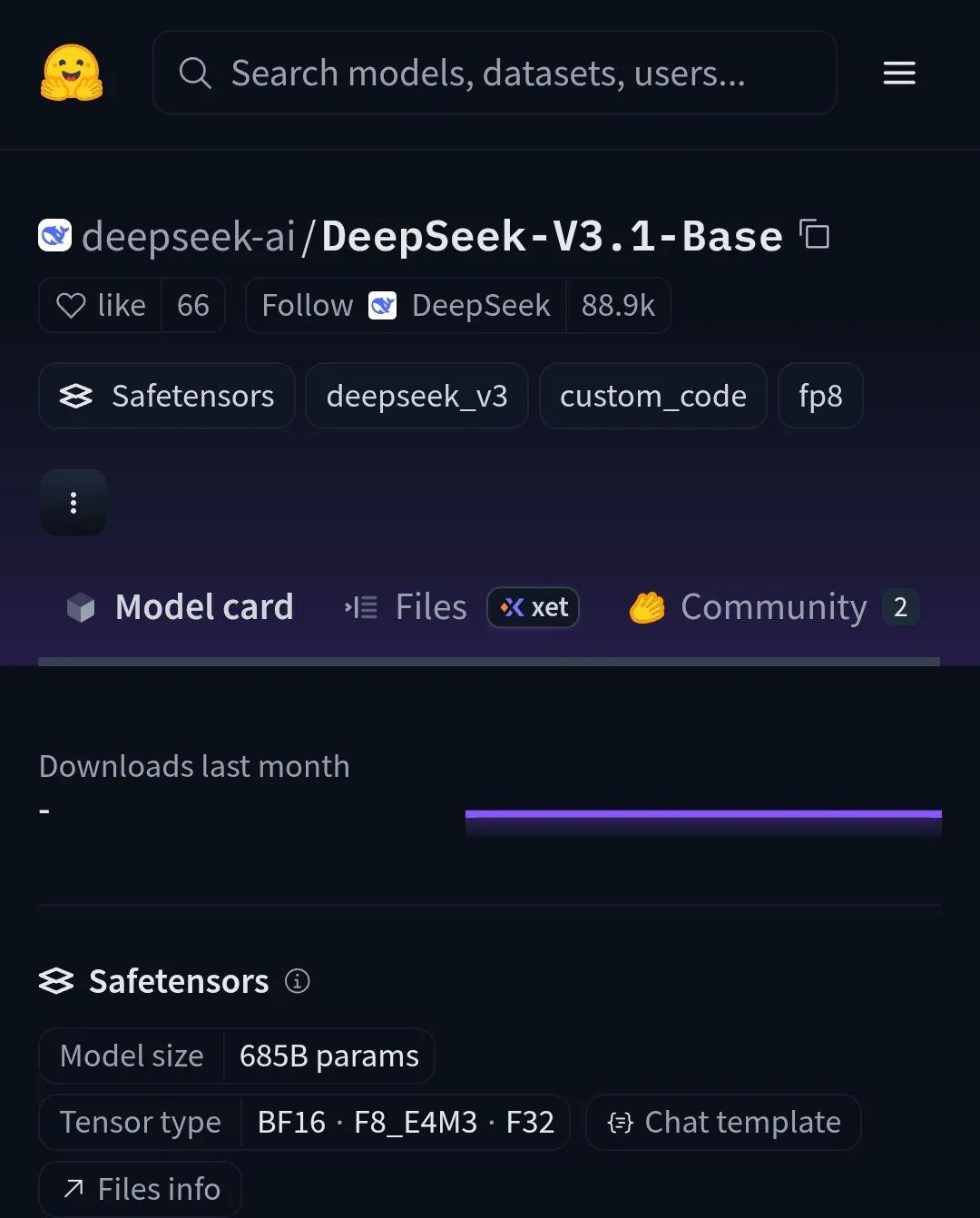Open the three-dot more options menu

tap(73, 502)
